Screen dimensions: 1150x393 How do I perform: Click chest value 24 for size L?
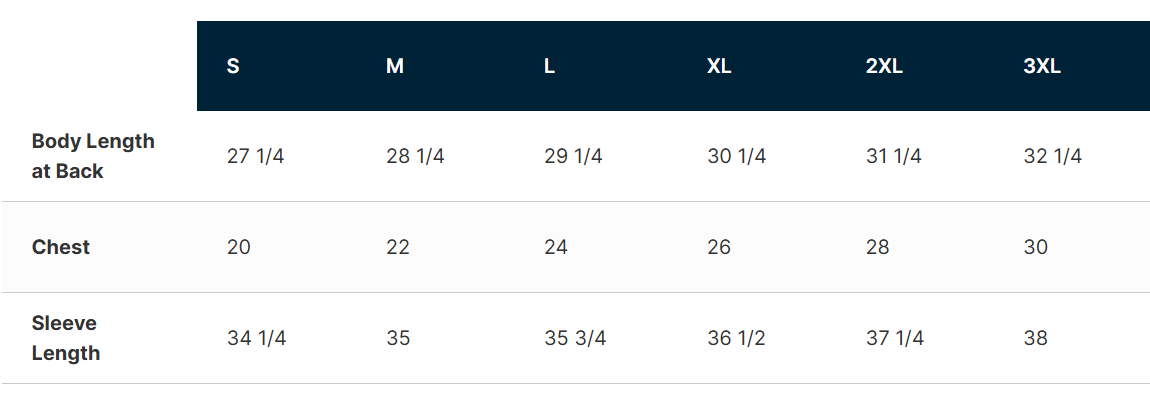(556, 247)
